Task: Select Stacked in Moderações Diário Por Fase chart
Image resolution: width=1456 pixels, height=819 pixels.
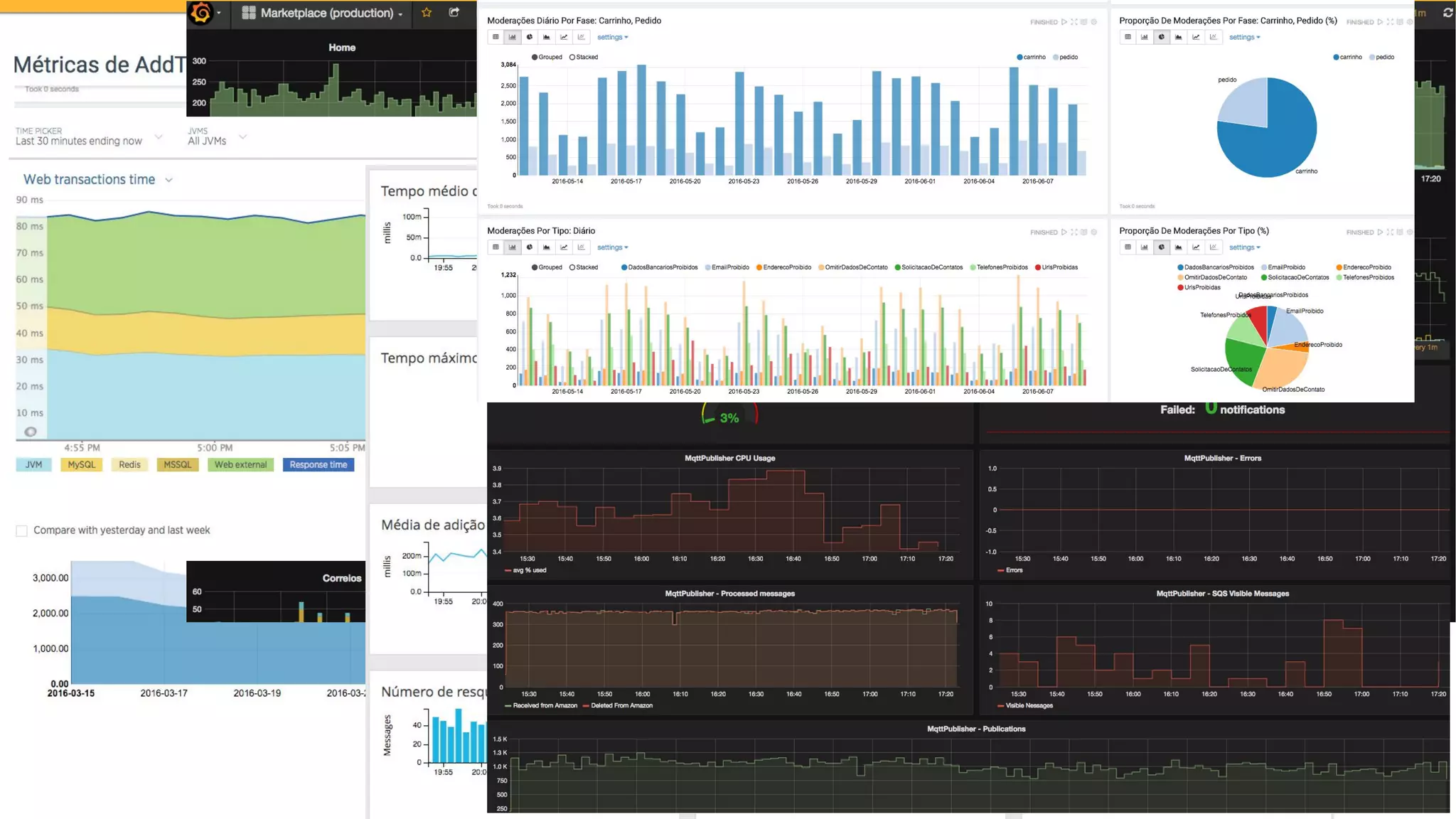Action: (x=572, y=57)
